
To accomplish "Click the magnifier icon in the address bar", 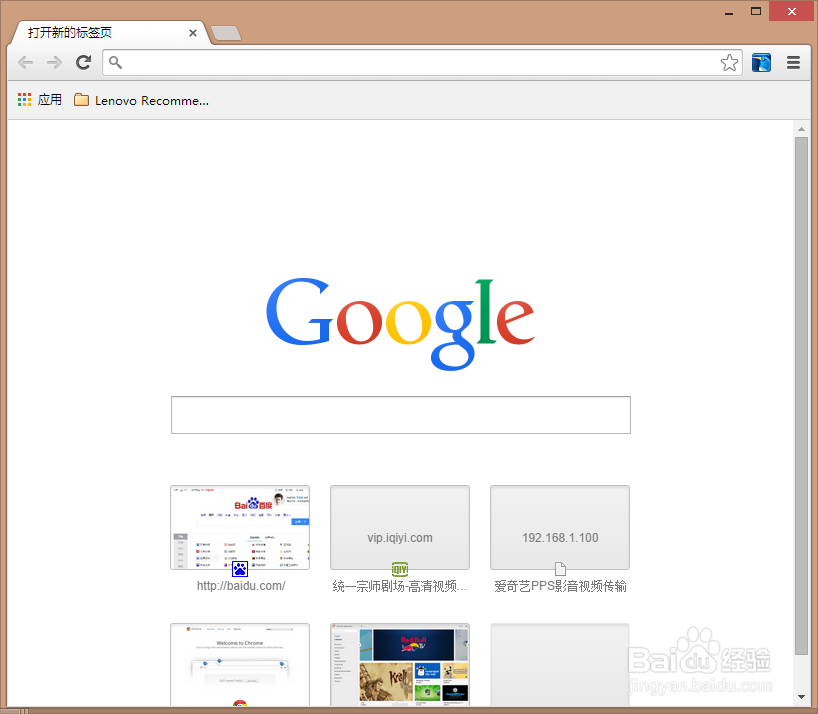I will click(115, 63).
